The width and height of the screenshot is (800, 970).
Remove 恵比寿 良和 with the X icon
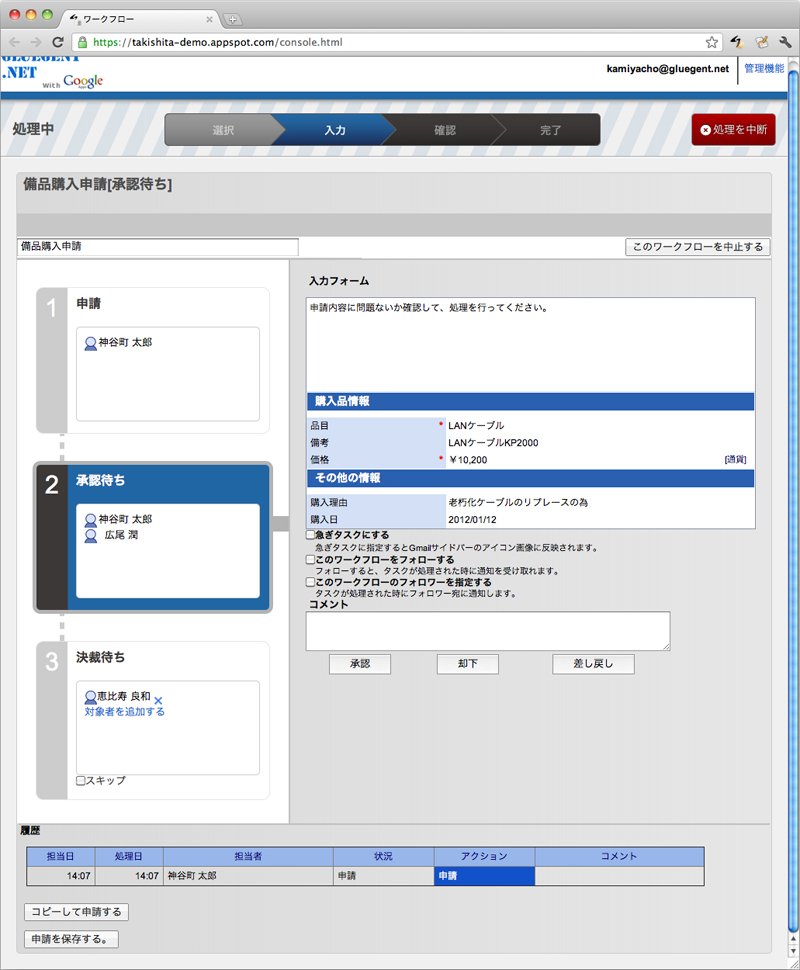point(158,701)
